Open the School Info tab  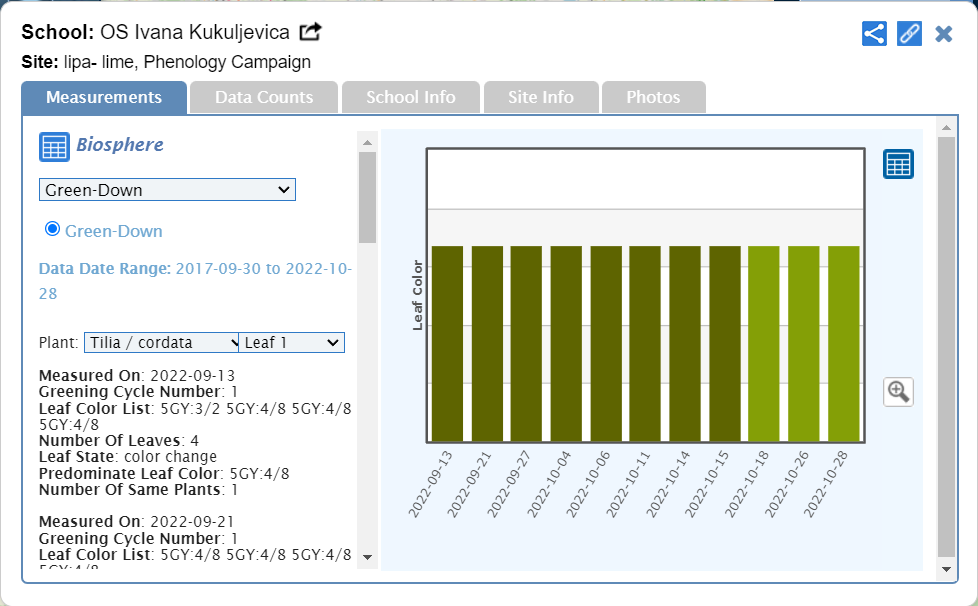coord(410,97)
